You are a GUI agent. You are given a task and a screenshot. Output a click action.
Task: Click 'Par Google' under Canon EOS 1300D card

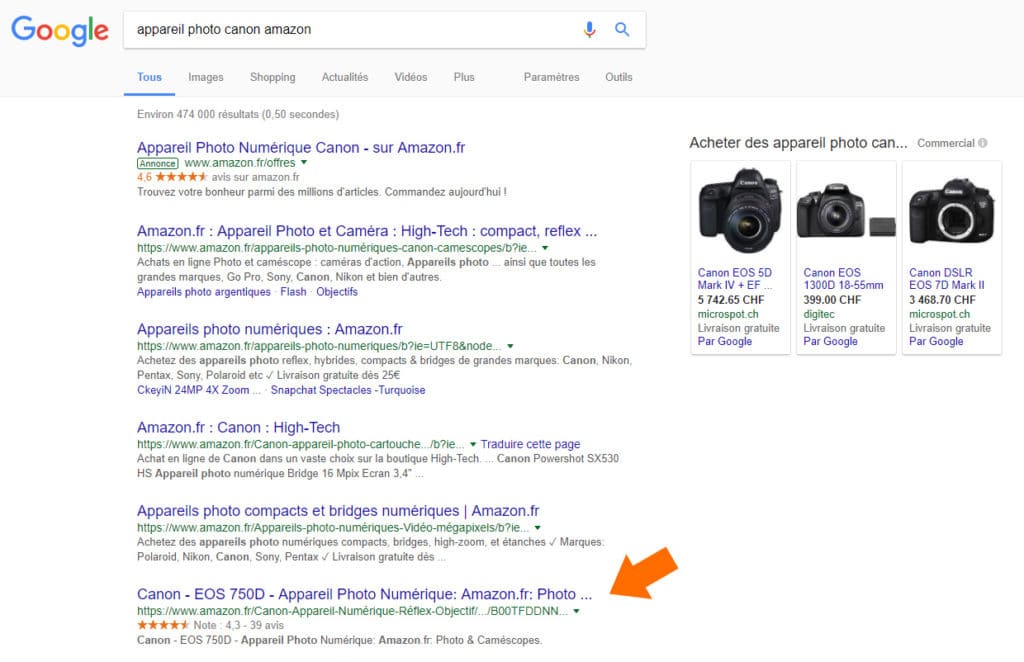(831, 341)
